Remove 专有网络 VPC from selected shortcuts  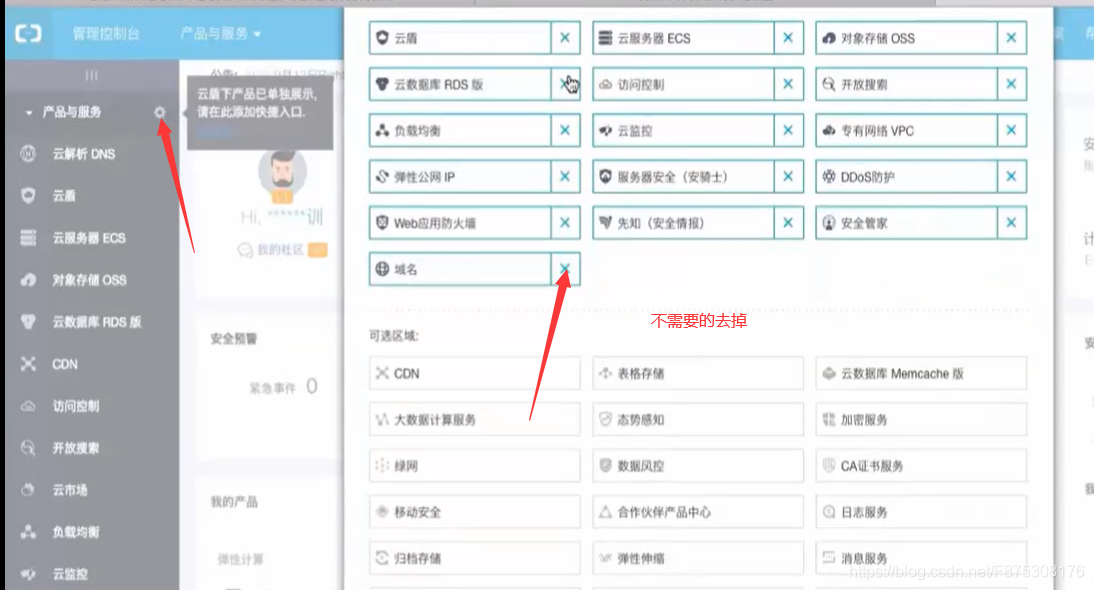point(1012,130)
